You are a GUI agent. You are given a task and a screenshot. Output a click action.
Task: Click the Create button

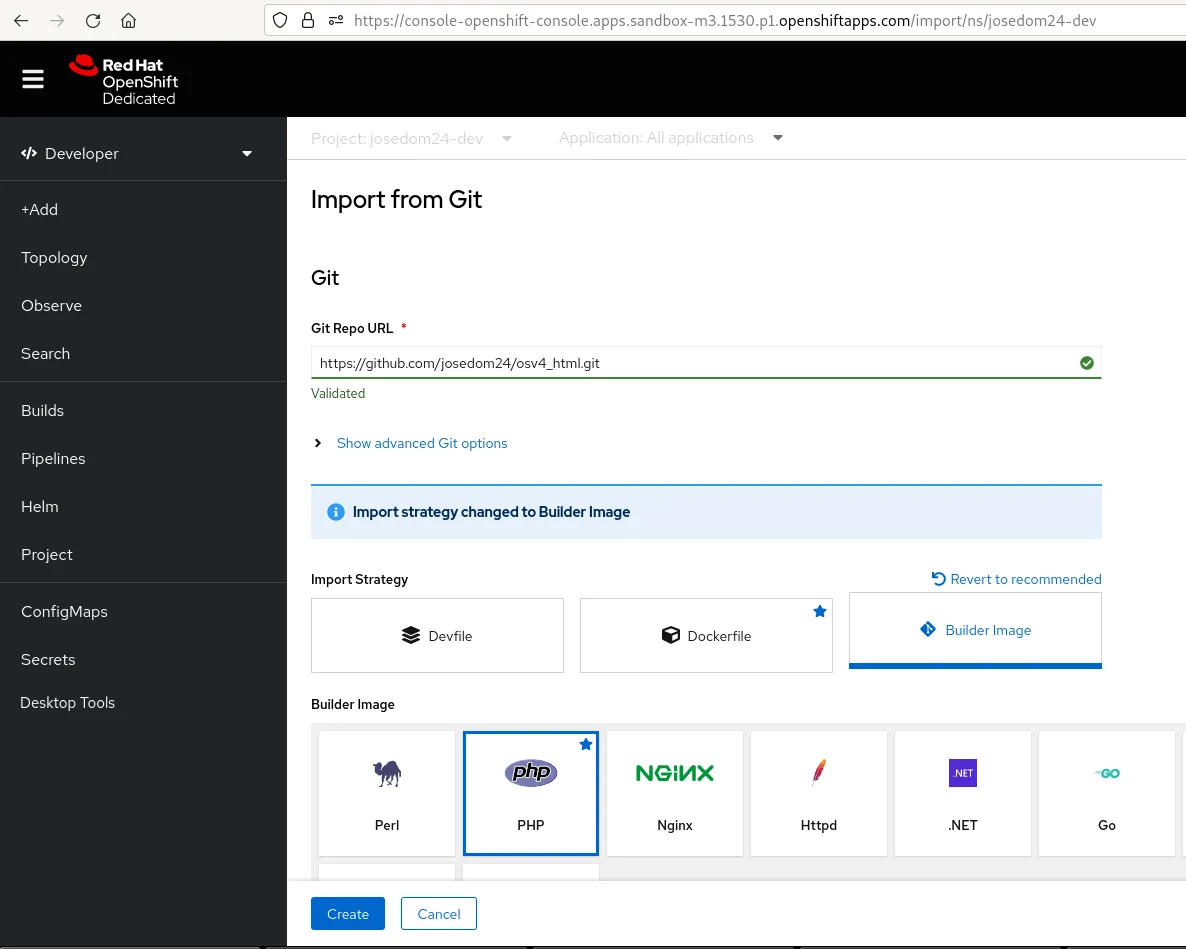pos(347,913)
